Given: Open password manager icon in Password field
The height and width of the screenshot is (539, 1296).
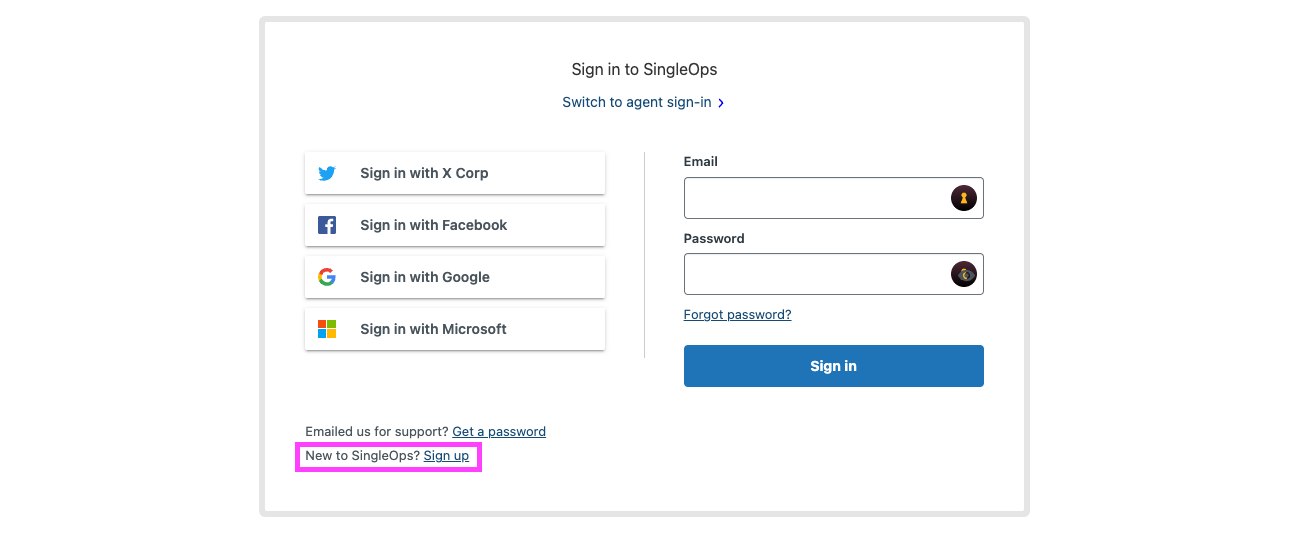Looking at the screenshot, I should (x=963, y=274).
